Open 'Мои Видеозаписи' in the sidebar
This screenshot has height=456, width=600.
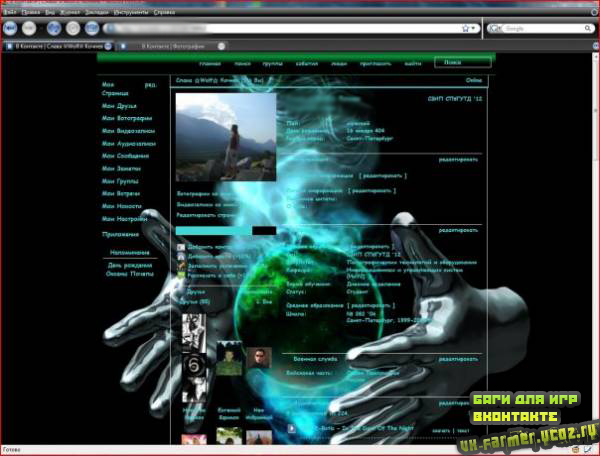point(128,131)
